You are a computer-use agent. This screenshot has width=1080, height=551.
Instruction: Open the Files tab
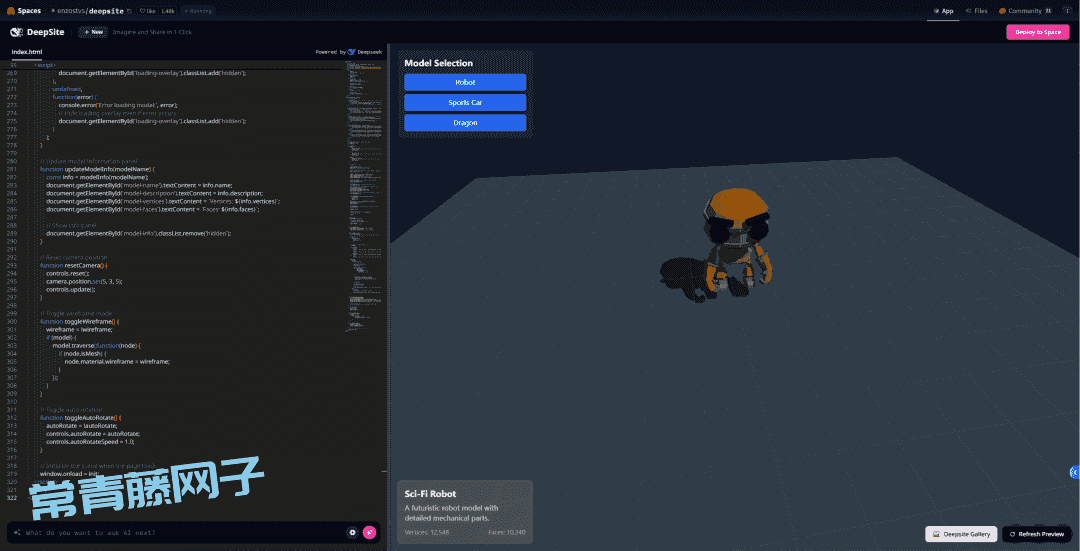pos(975,10)
